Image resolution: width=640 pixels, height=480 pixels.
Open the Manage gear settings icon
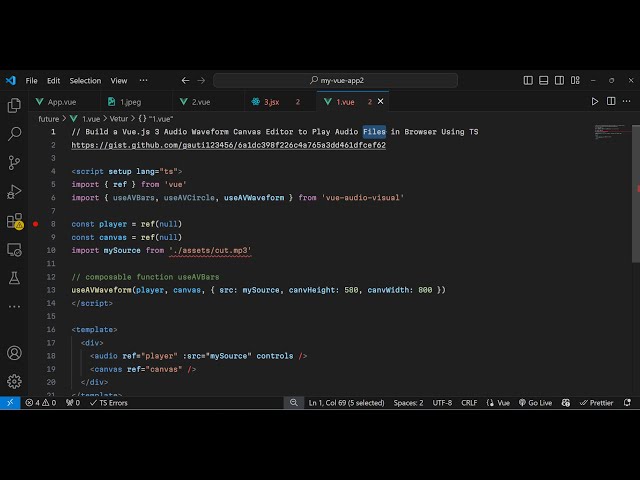[14, 381]
